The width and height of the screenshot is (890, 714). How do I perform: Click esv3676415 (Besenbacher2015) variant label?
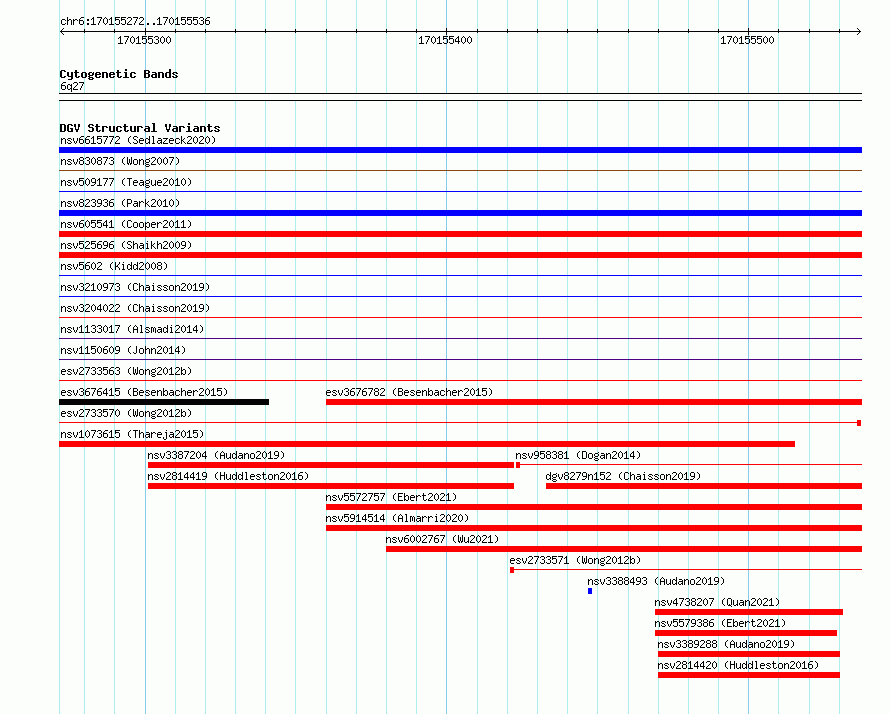[x=144, y=392]
